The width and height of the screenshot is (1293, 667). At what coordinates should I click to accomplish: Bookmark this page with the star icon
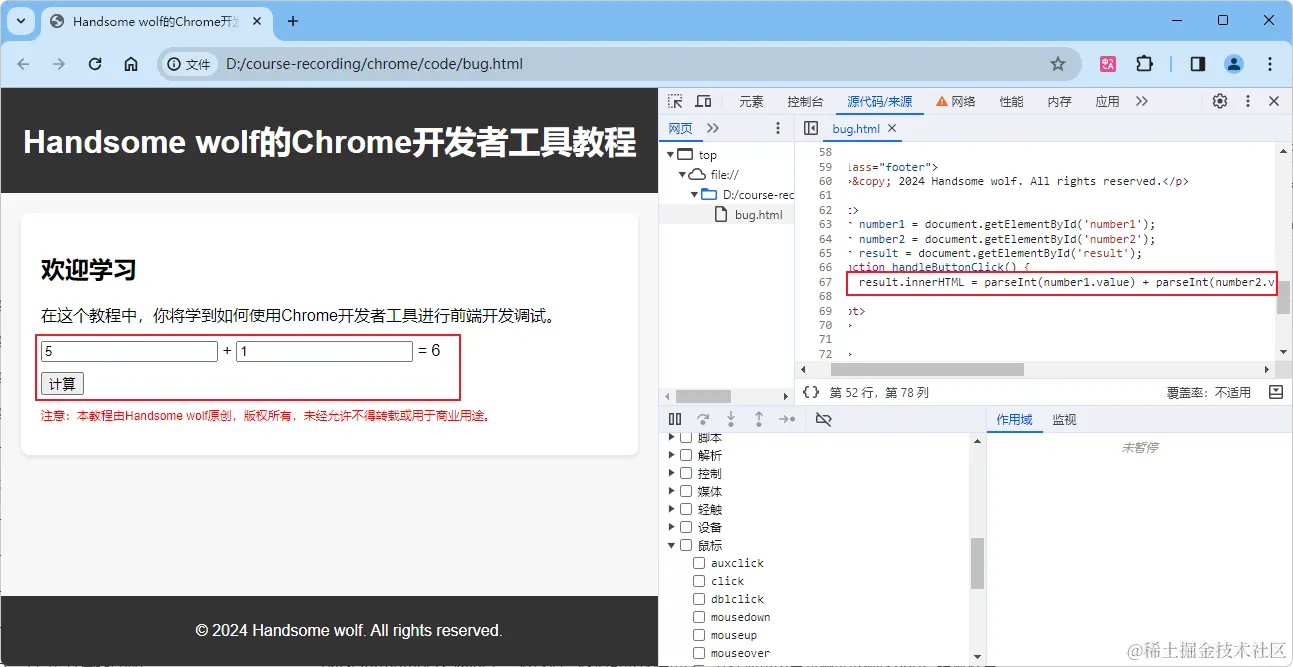1058,64
